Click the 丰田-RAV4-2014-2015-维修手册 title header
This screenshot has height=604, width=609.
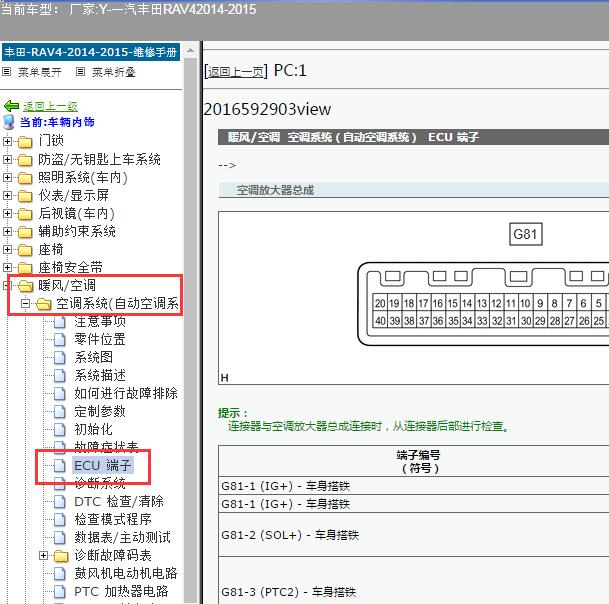pos(91,52)
